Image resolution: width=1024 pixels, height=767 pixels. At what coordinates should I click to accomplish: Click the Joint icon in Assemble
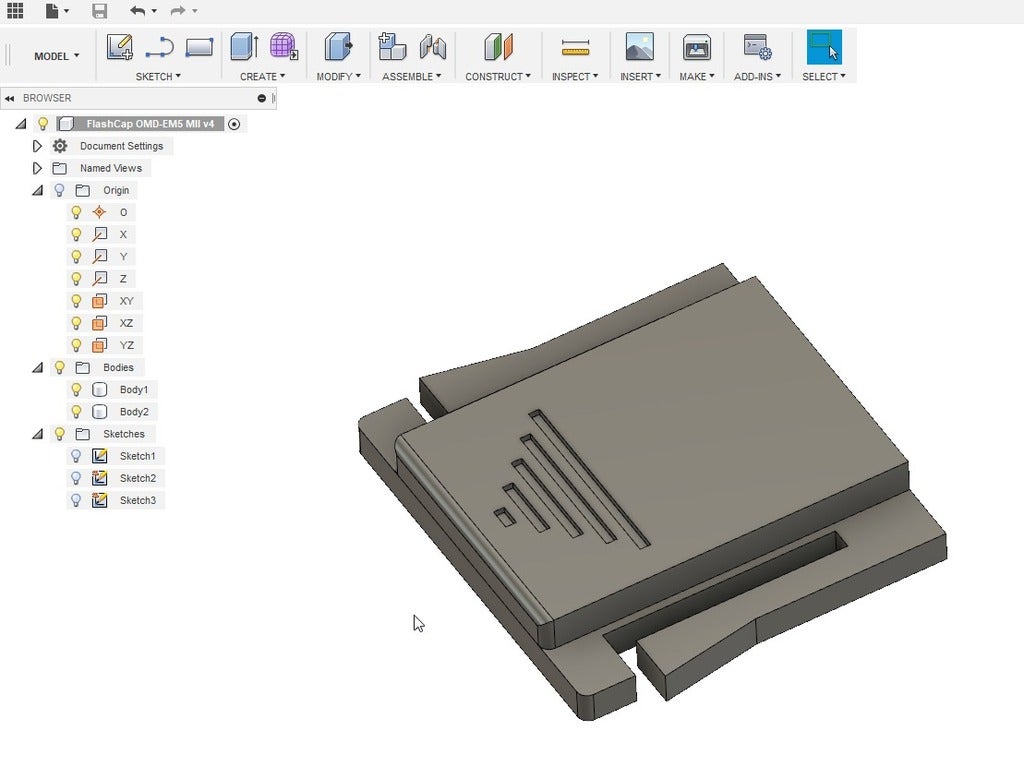point(432,47)
